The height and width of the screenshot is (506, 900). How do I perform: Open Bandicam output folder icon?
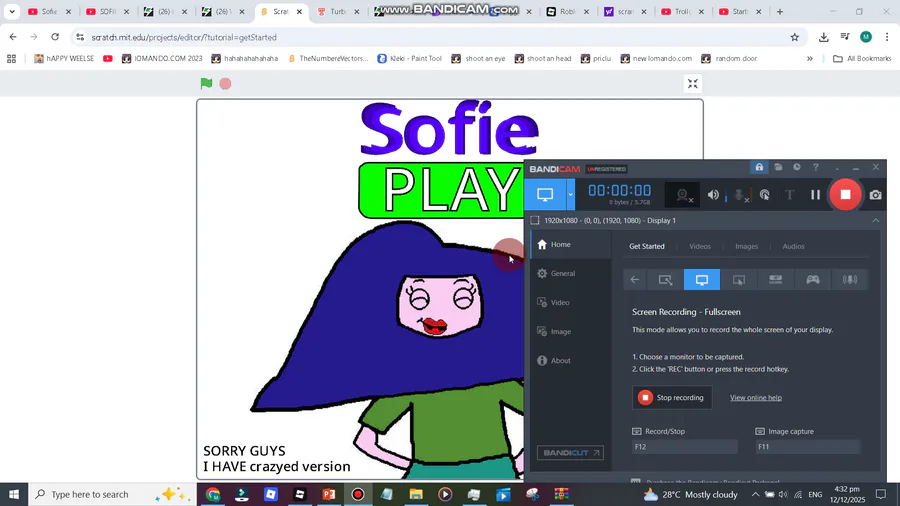point(778,167)
